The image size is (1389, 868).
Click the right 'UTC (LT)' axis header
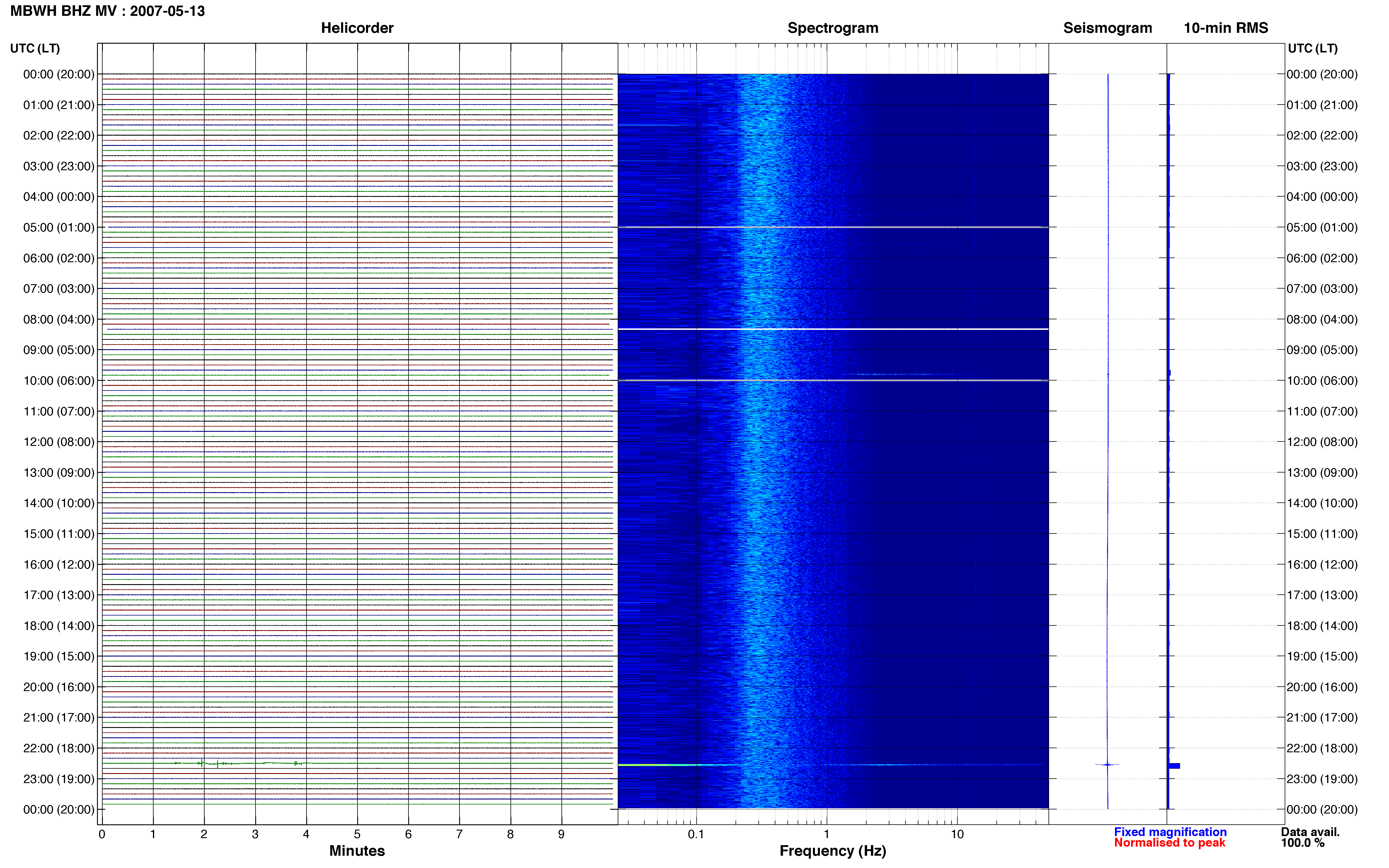point(1313,48)
